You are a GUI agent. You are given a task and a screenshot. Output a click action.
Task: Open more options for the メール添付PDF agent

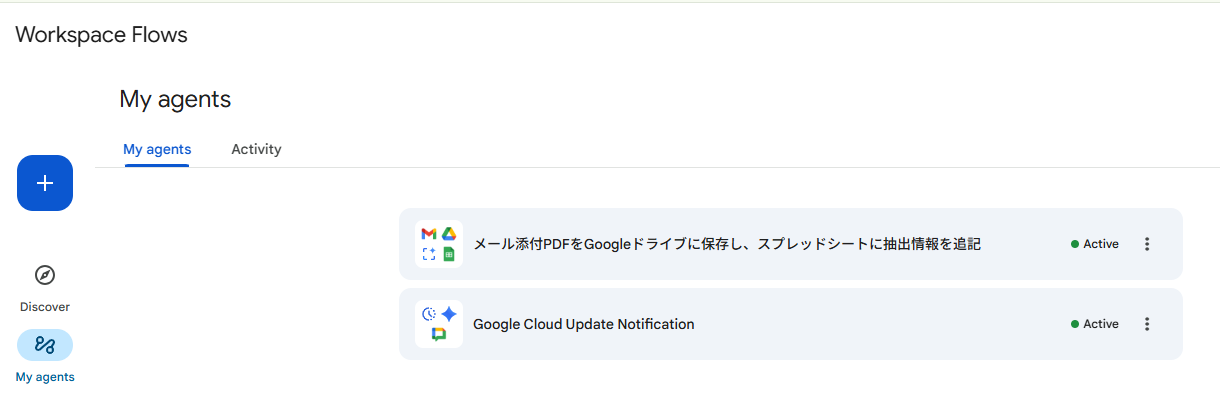pyautogui.click(x=1147, y=244)
